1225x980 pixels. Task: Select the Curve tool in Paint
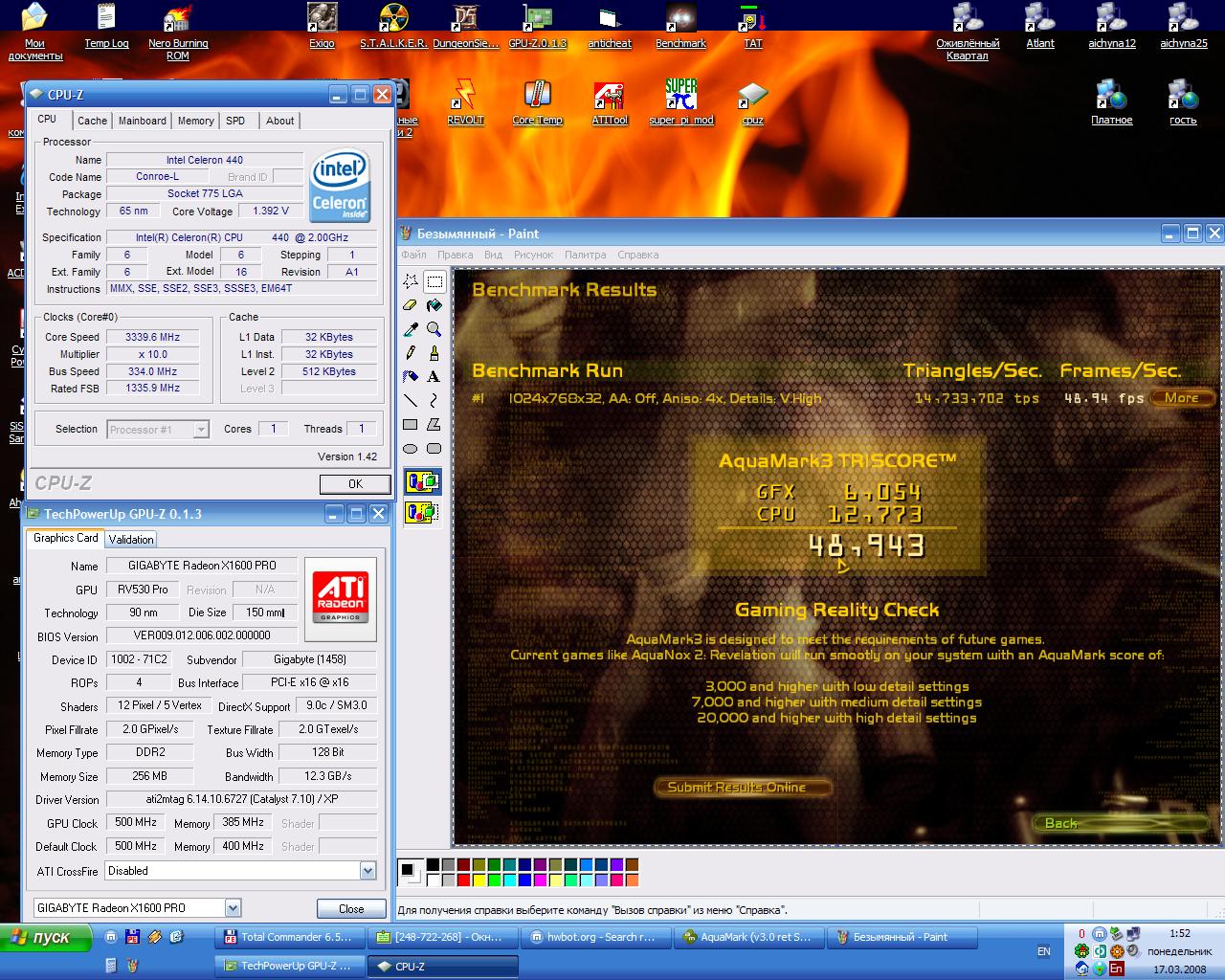click(x=434, y=401)
